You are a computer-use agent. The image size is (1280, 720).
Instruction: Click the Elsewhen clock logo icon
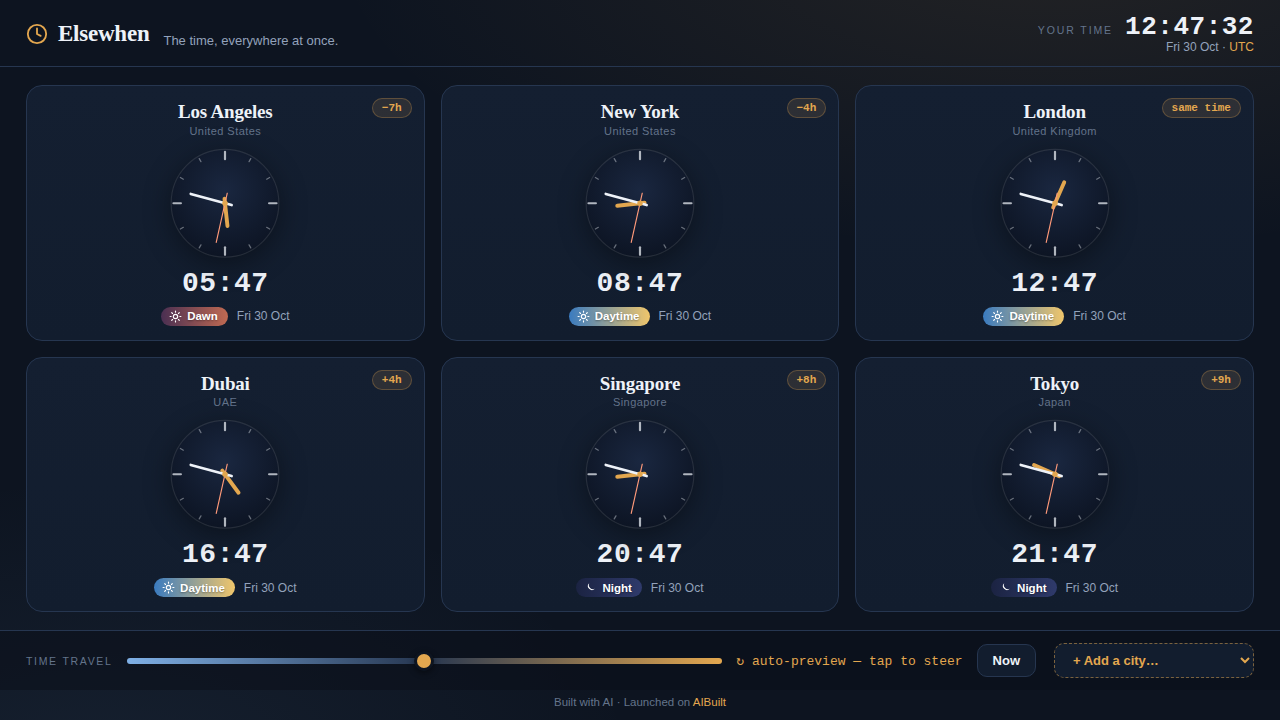[x=37, y=34]
